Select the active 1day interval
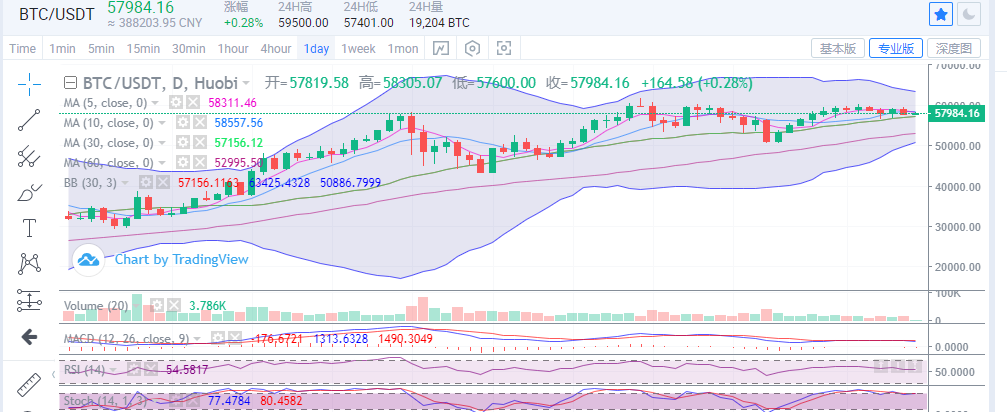 tap(317, 49)
